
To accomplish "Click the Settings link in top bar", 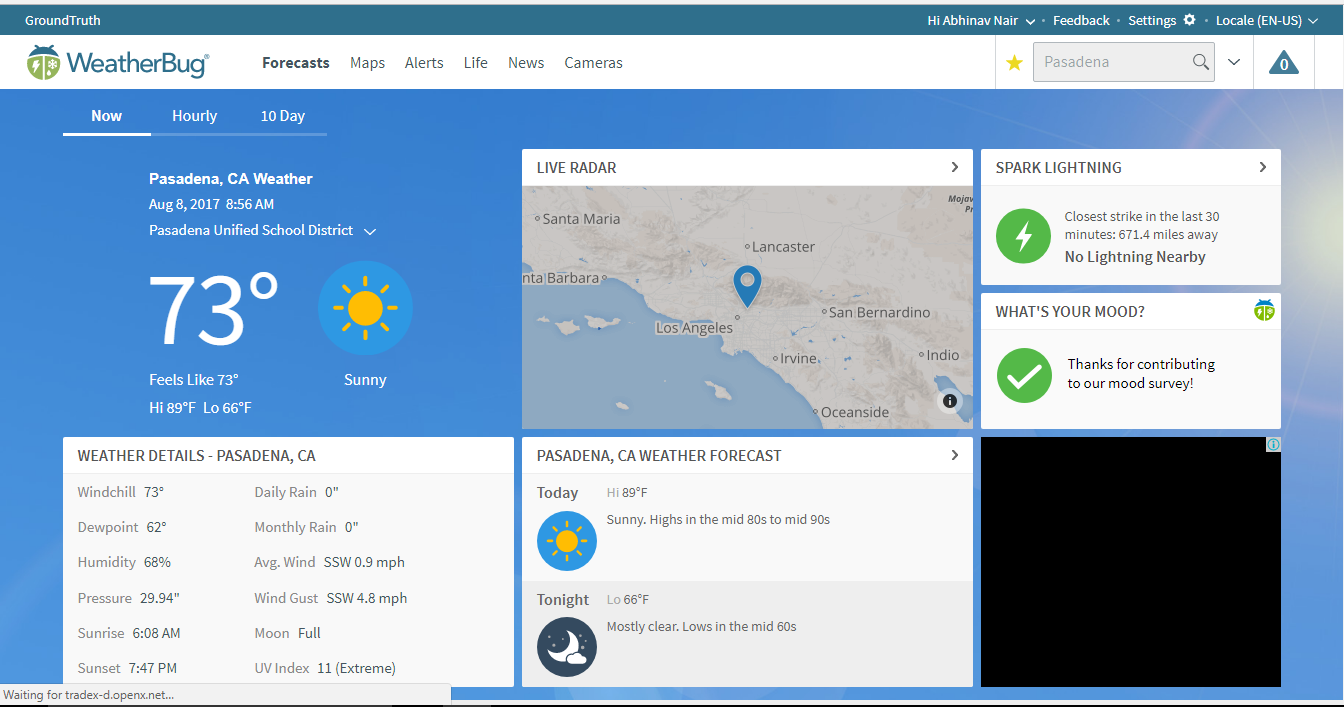I will [1152, 20].
